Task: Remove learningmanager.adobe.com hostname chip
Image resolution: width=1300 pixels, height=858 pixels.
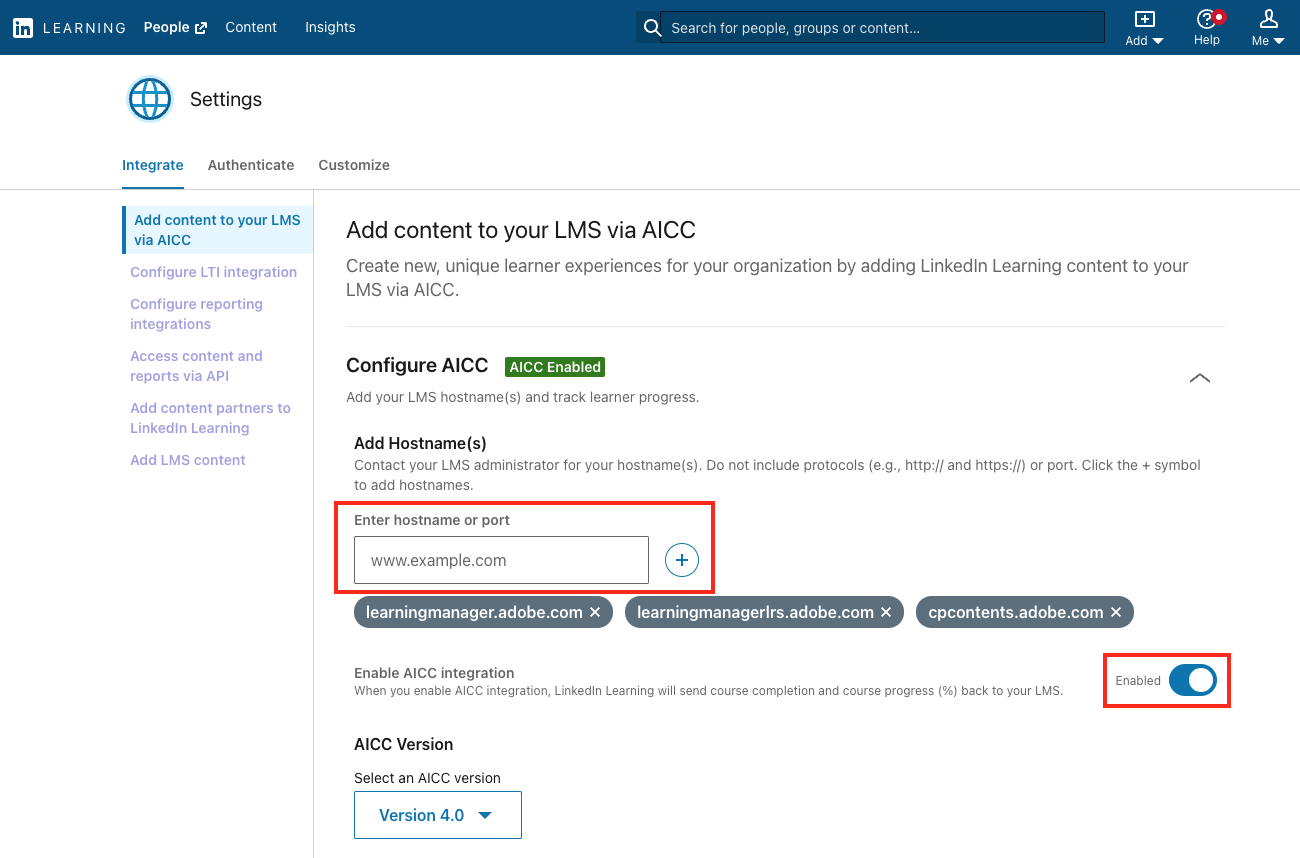Action: (595, 612)
